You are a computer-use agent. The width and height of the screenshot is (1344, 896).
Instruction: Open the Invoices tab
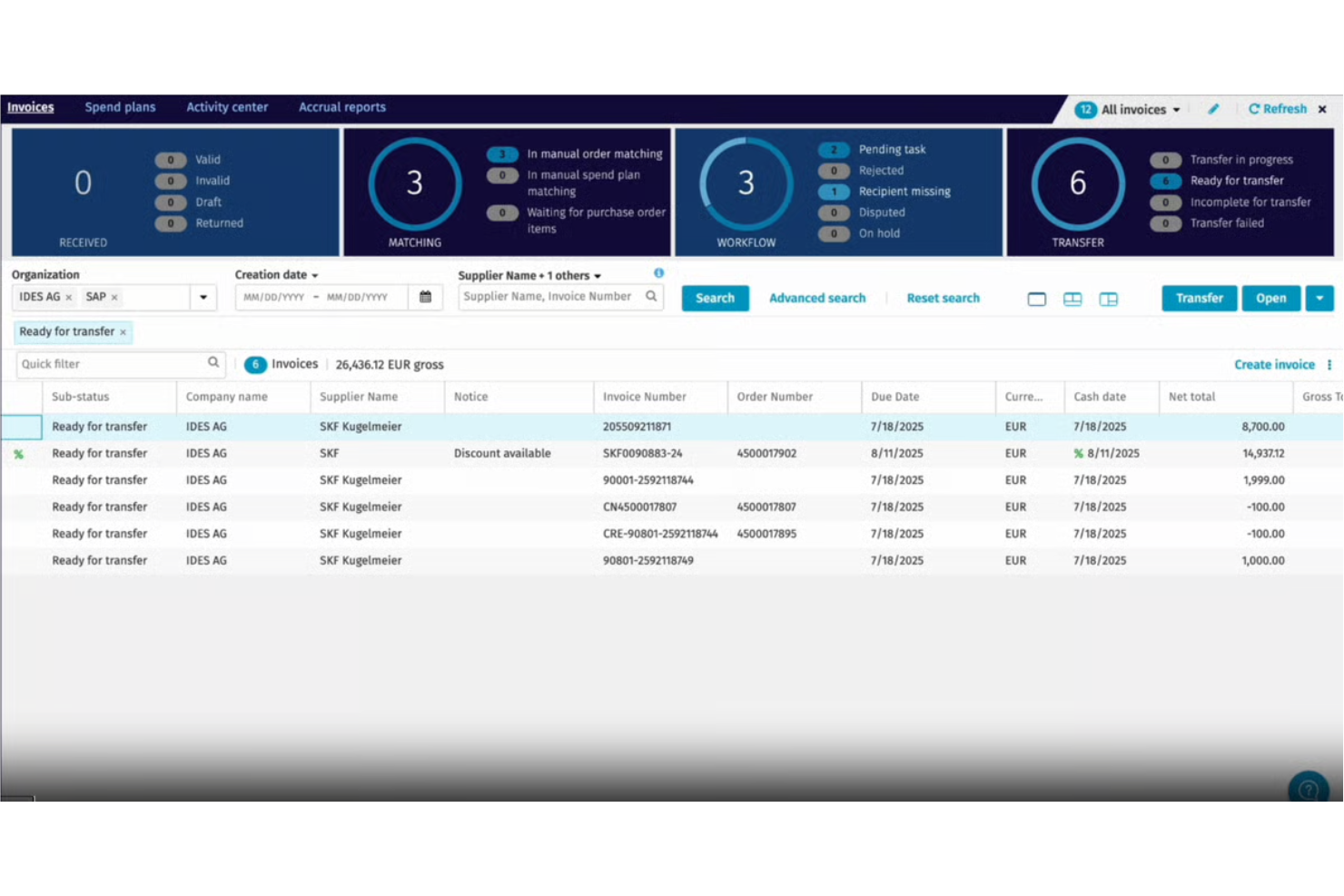click(31, 107)
